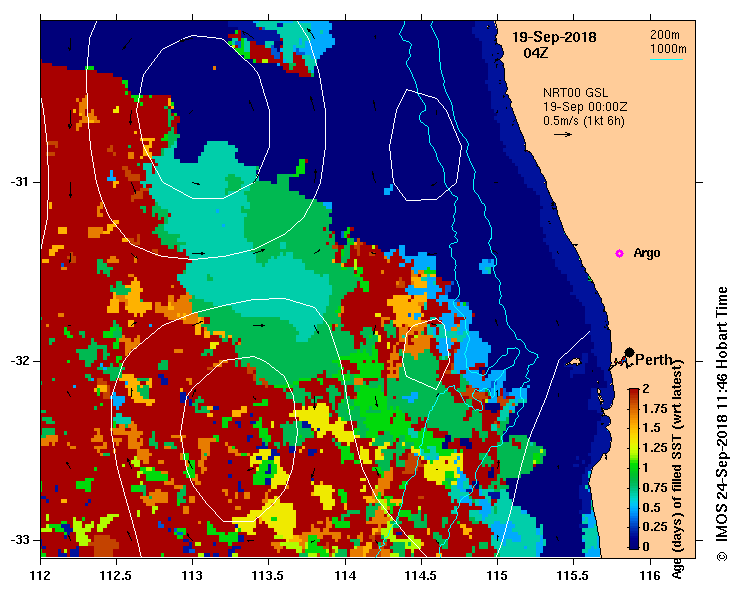Select the 04Z time label
This screenshot has width=739, height=592.
click(x=536, y=53)
